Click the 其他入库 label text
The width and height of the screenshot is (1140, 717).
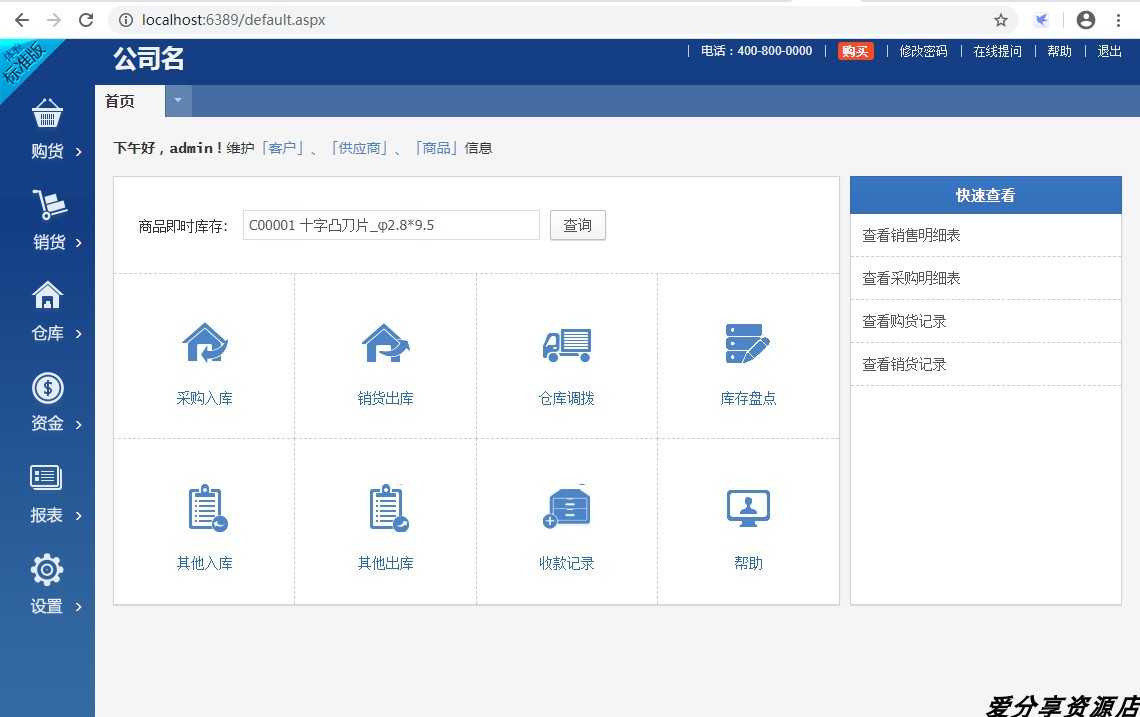(204, 563)
